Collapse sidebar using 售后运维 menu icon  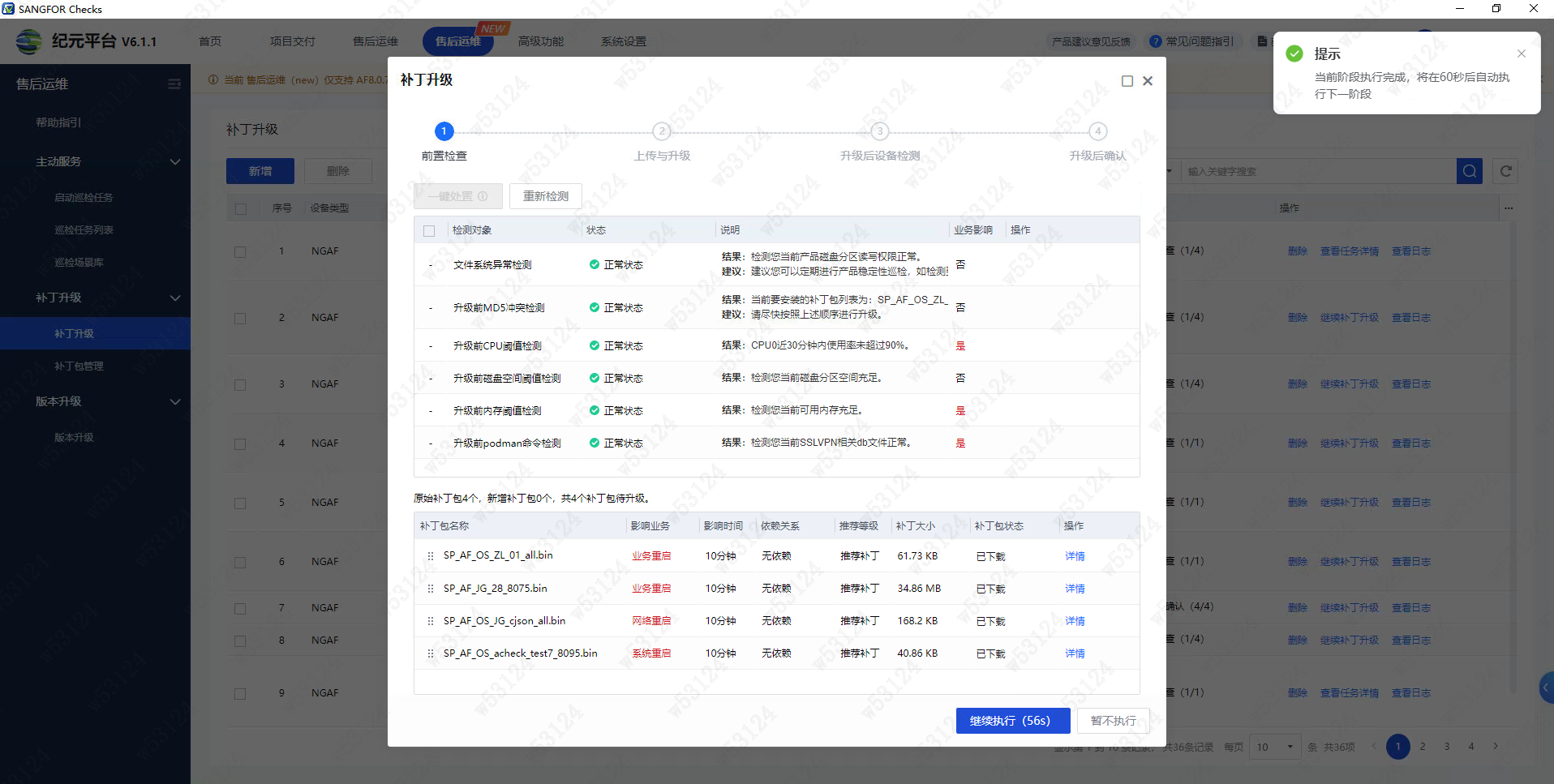point(174,84)
